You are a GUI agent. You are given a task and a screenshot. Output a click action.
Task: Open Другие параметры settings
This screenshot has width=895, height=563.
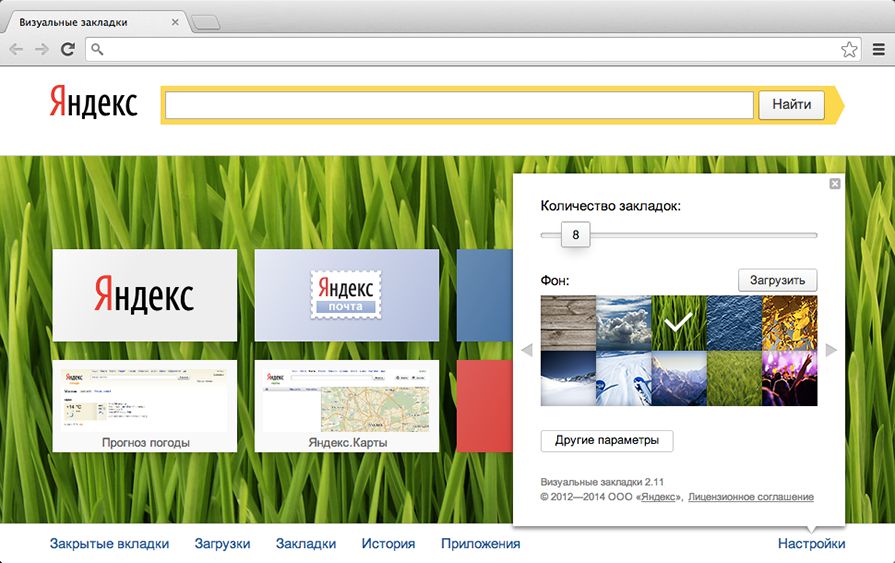[607, 441]
